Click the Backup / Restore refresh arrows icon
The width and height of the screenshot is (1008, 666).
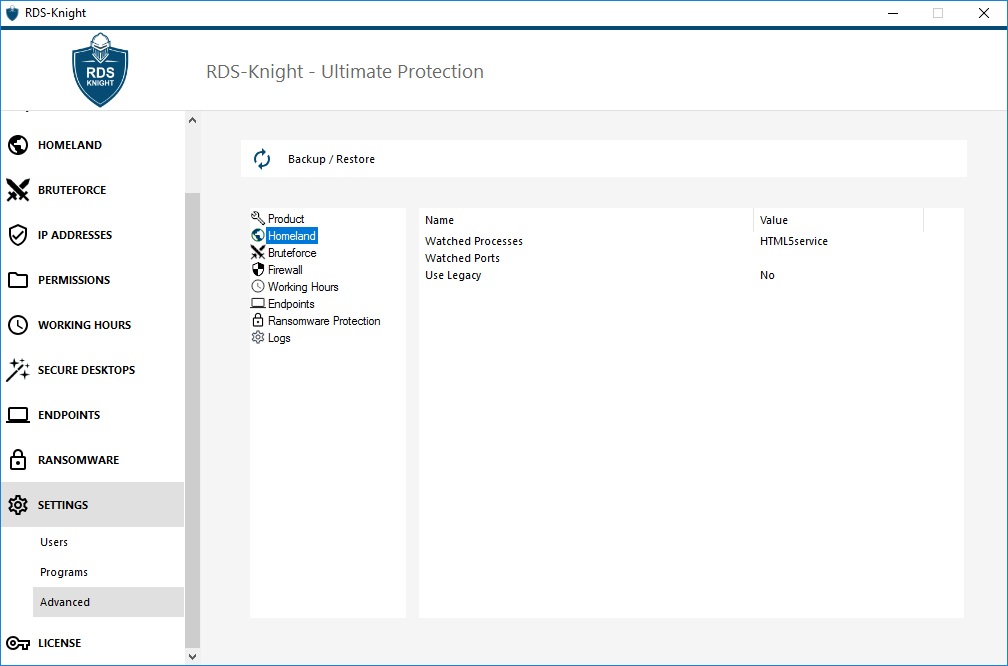pyautogui.click(x=262, y=159)
